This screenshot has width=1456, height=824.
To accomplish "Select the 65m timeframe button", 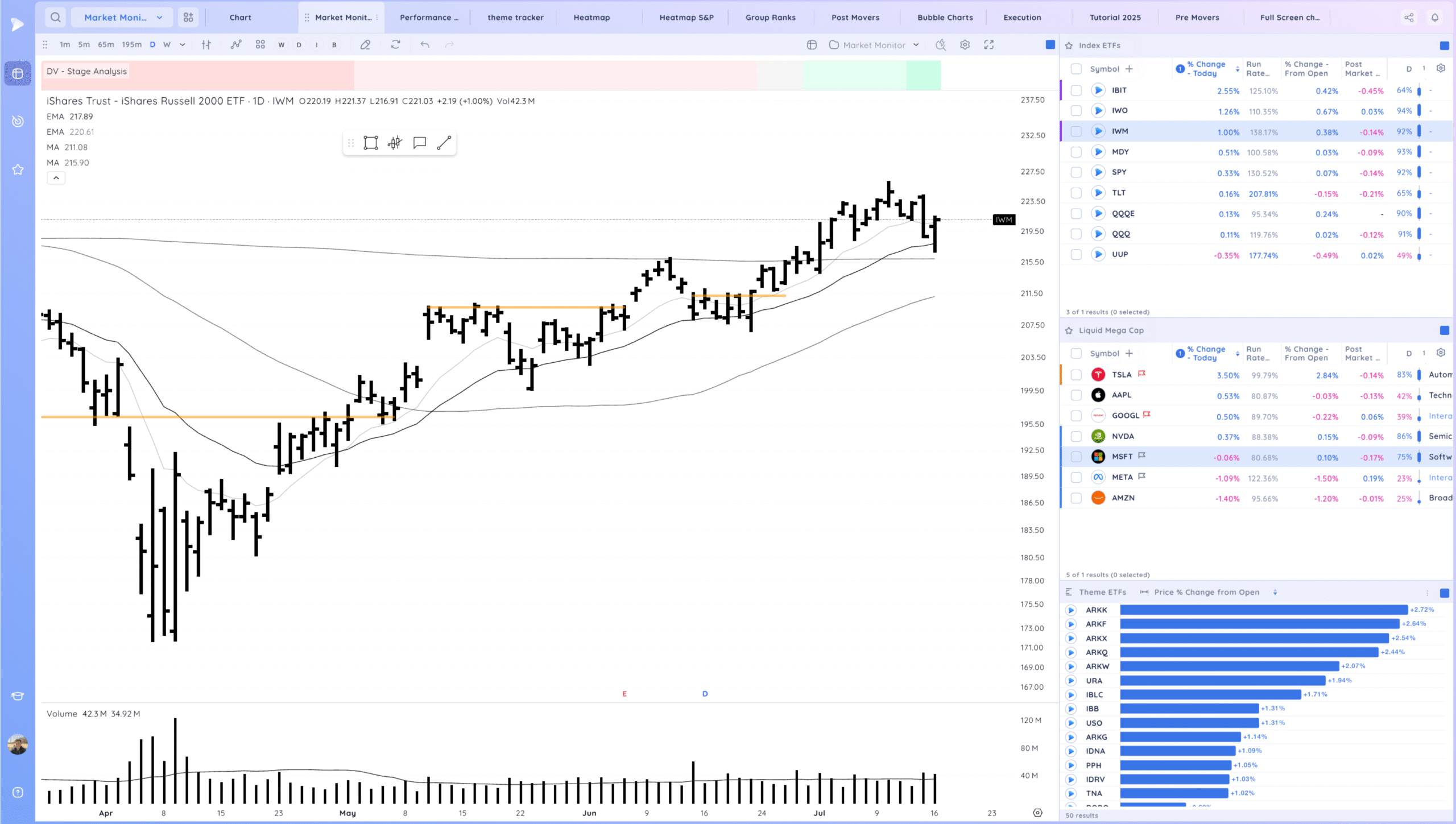I will [106, 45].
